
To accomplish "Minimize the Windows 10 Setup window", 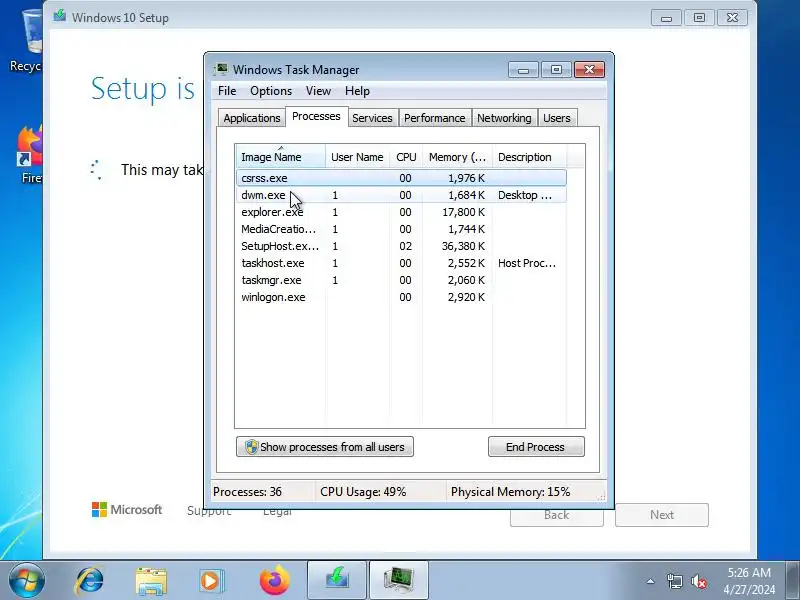I will 666,18.
